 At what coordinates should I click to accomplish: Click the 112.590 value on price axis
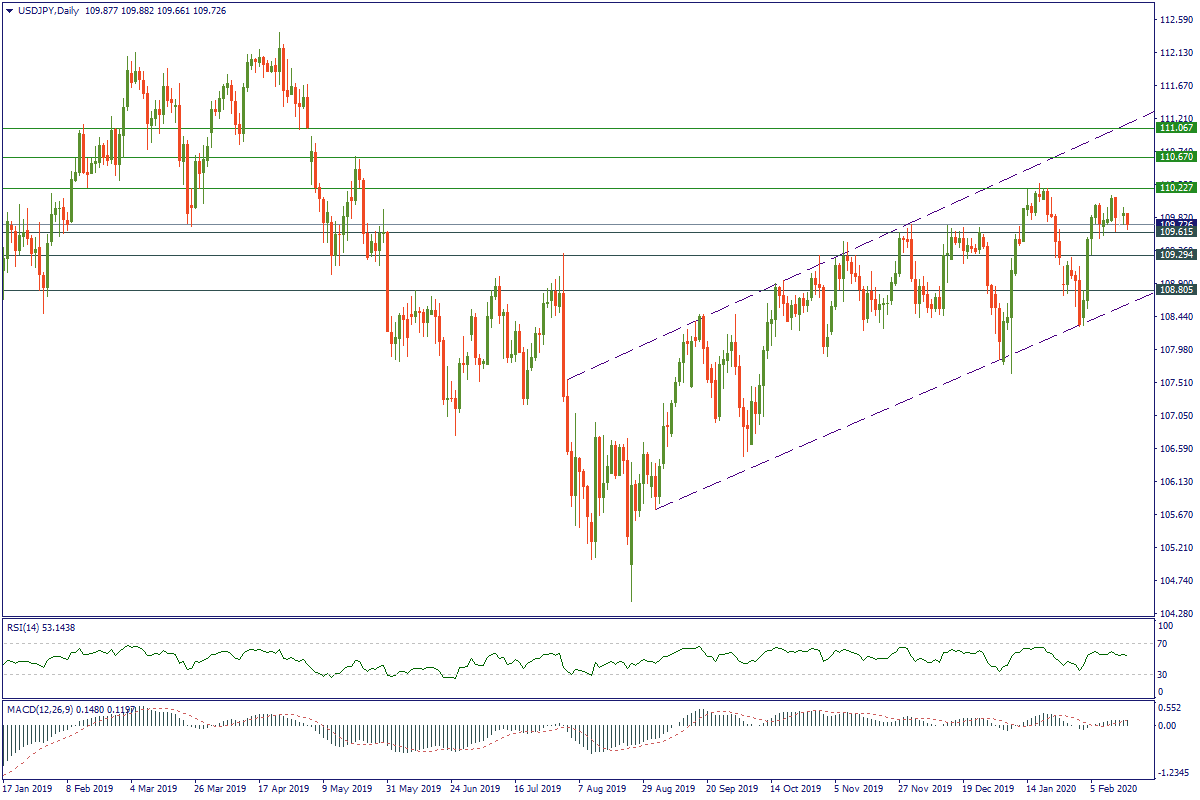coord(1177,19)
